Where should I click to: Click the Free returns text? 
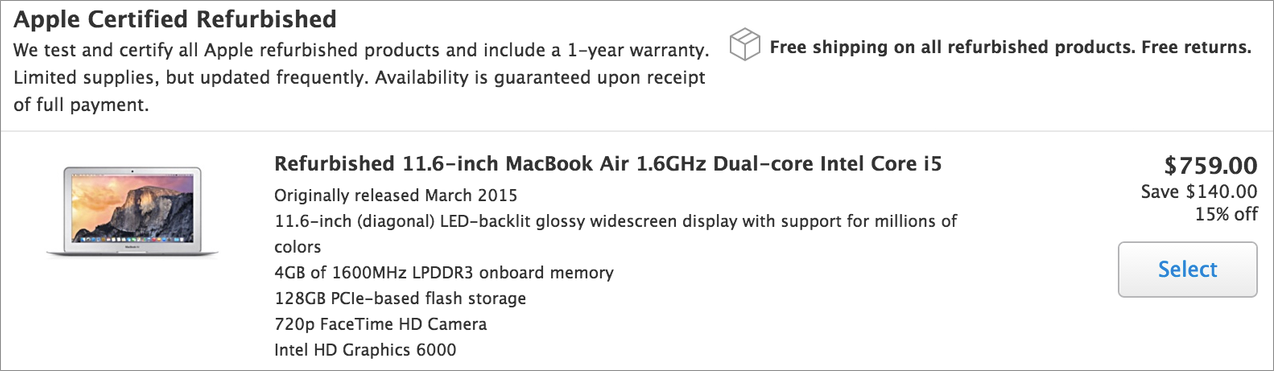pos(1195,47)
